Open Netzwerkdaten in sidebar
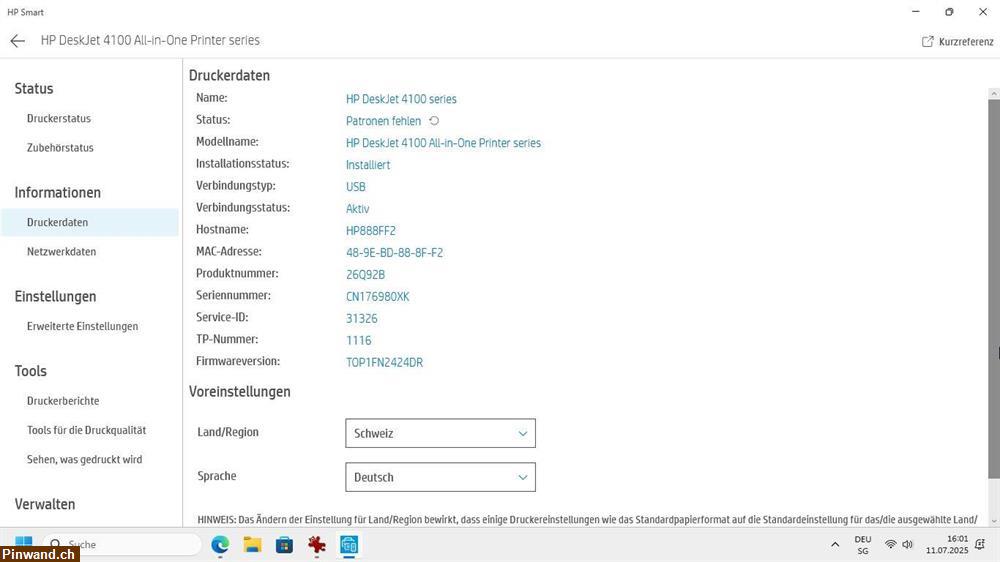 click(x=61, y=251)
